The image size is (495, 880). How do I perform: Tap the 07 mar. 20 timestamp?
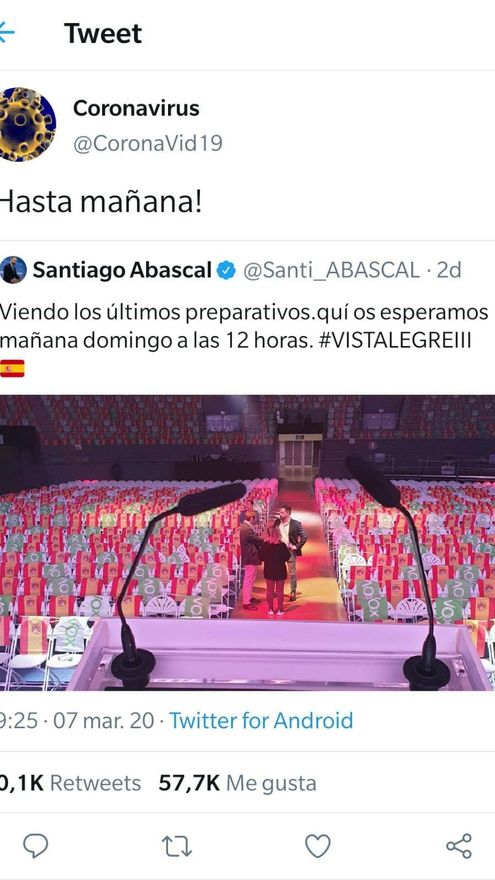pyautogui.click(x=103, y=721)
